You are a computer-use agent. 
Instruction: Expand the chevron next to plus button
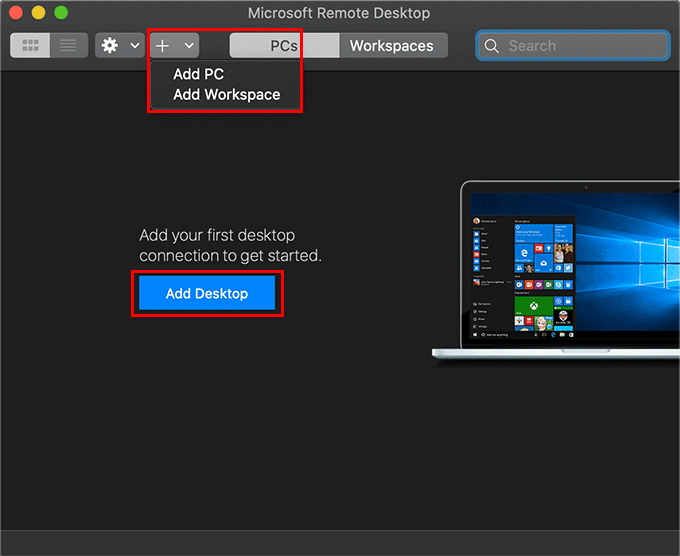tap(189, 46)
